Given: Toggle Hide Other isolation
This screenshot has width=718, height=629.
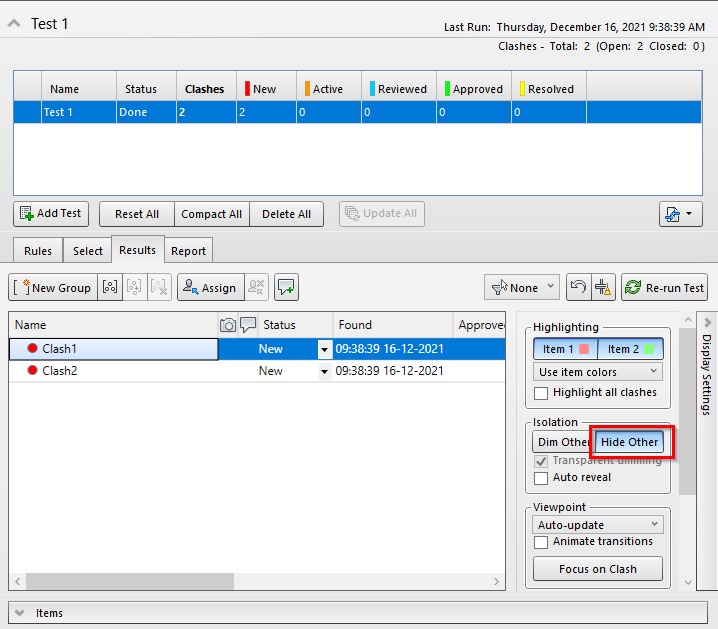Looking at the screenshot, I should (x=630, y=442).
